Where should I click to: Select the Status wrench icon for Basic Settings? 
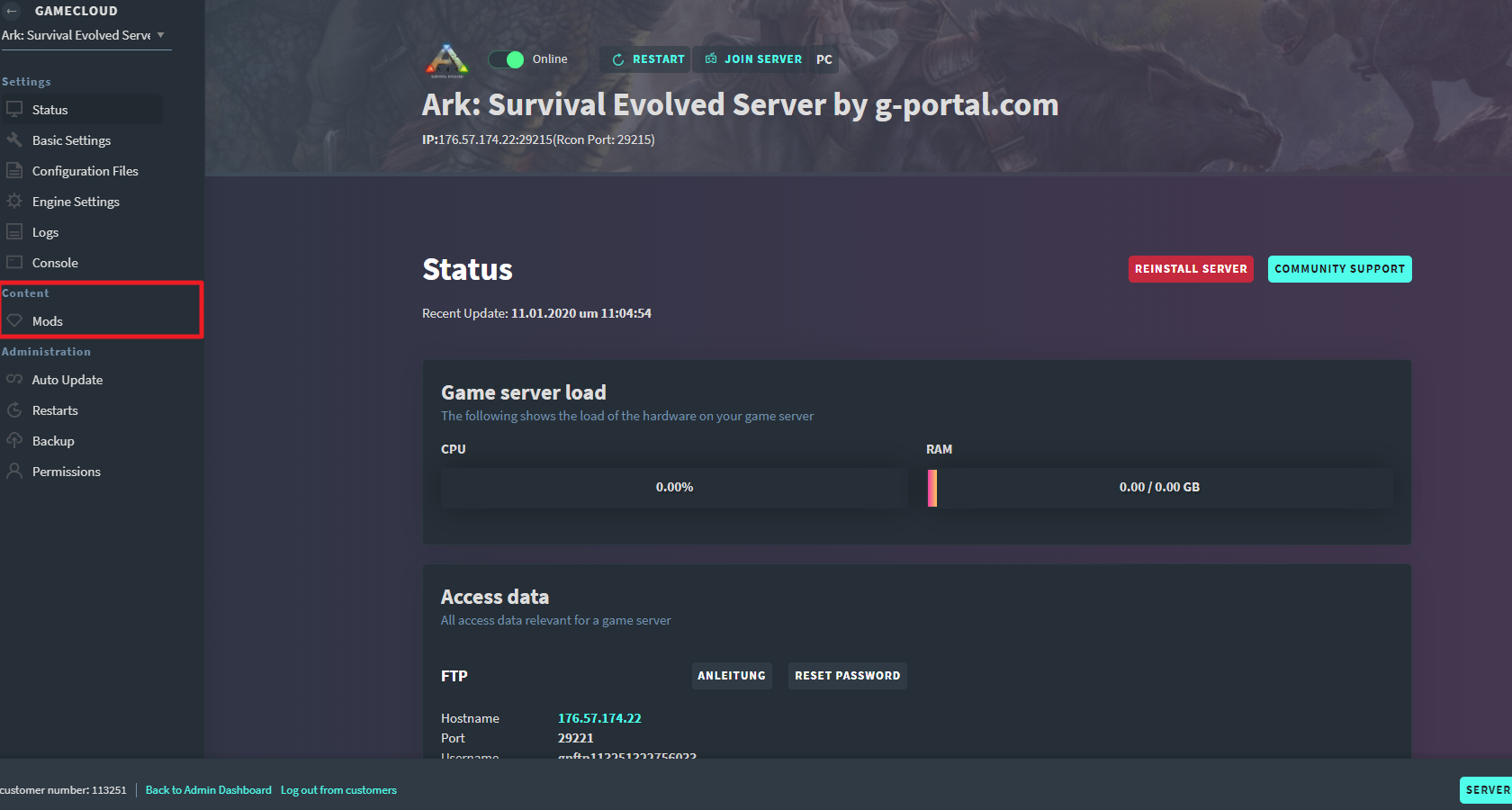click(15, 139)
